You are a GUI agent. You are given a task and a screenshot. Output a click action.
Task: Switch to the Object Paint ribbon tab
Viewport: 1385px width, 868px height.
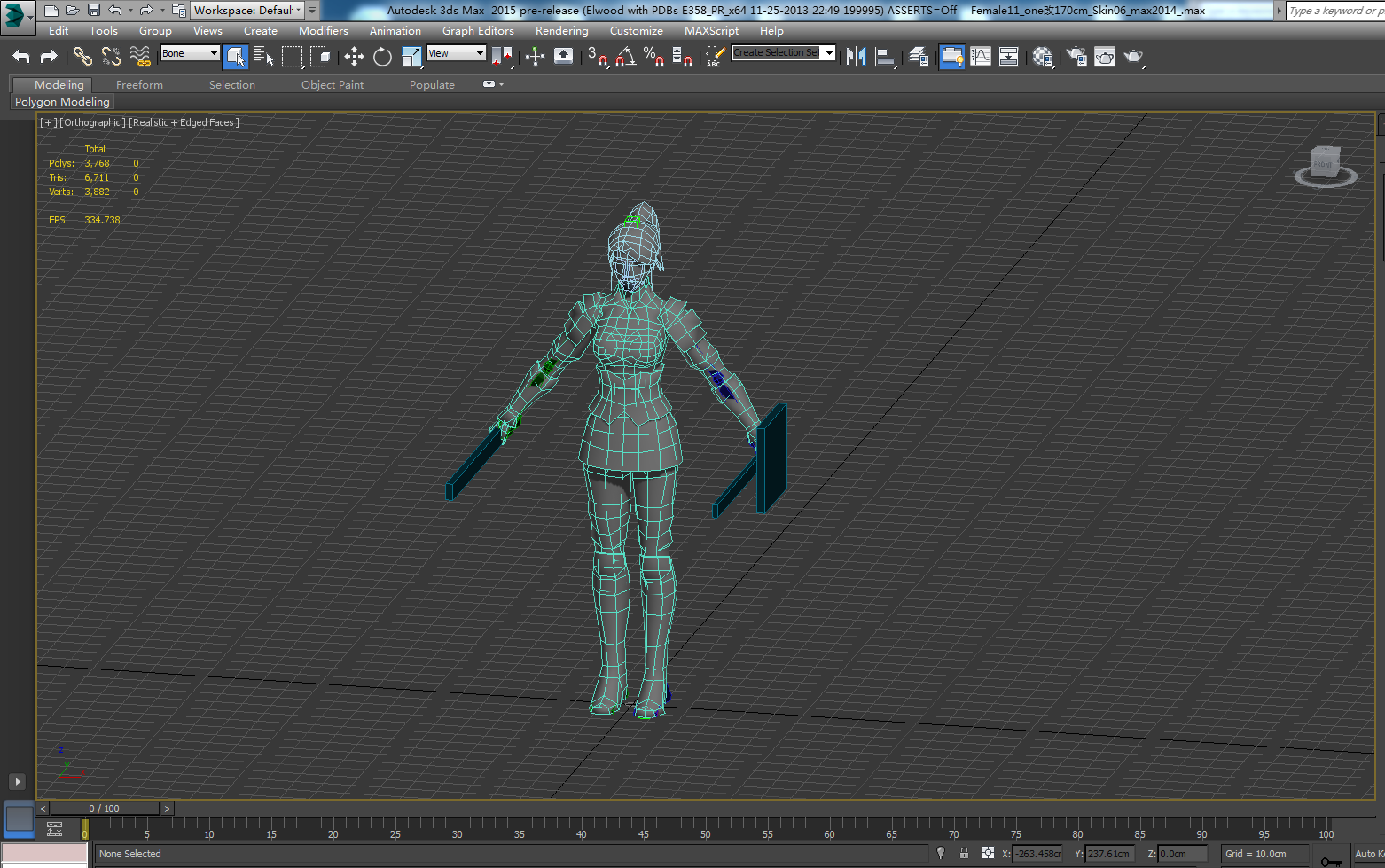[x=333, y=85]
